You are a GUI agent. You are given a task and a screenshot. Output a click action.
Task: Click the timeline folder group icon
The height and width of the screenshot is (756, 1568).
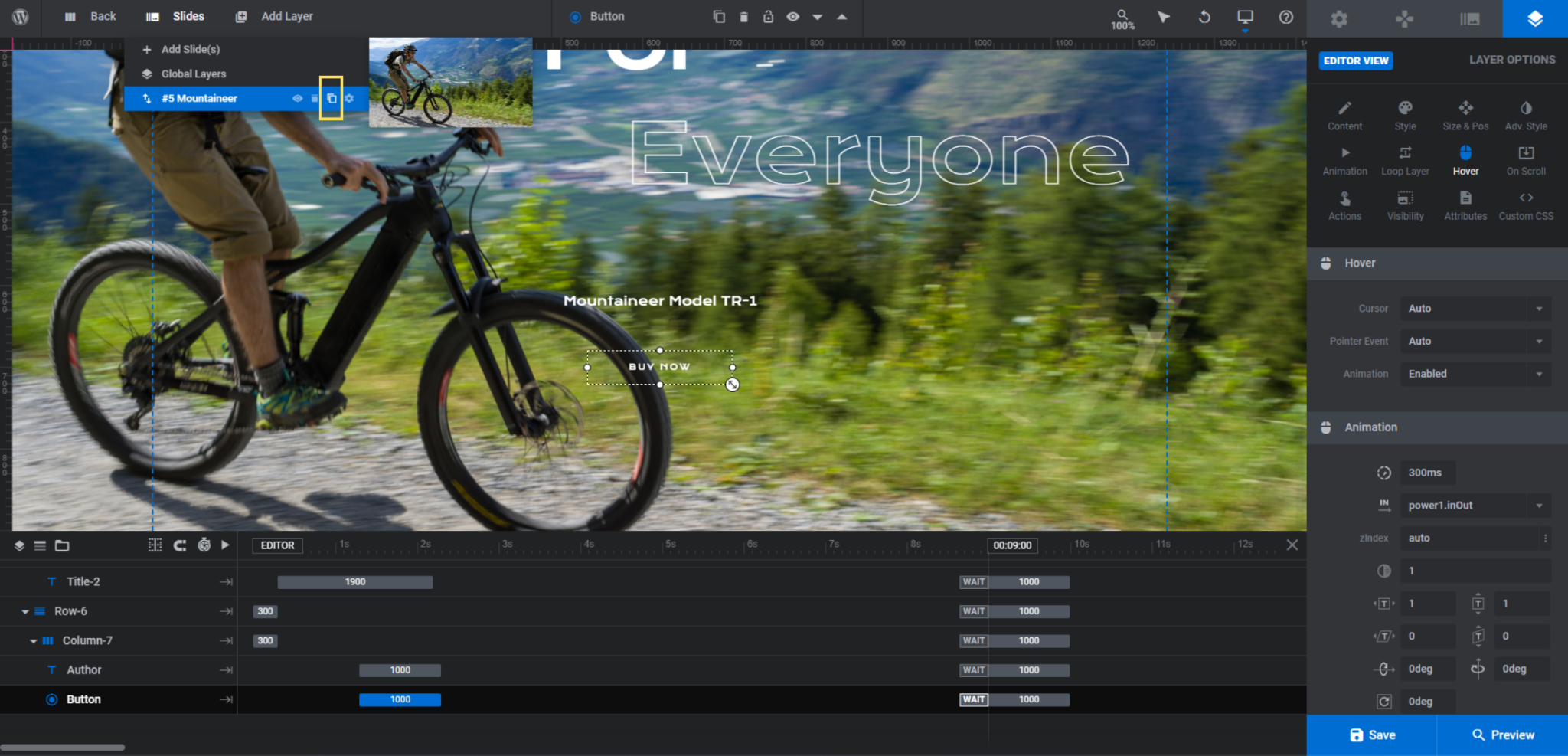click(x=62, y=545)
